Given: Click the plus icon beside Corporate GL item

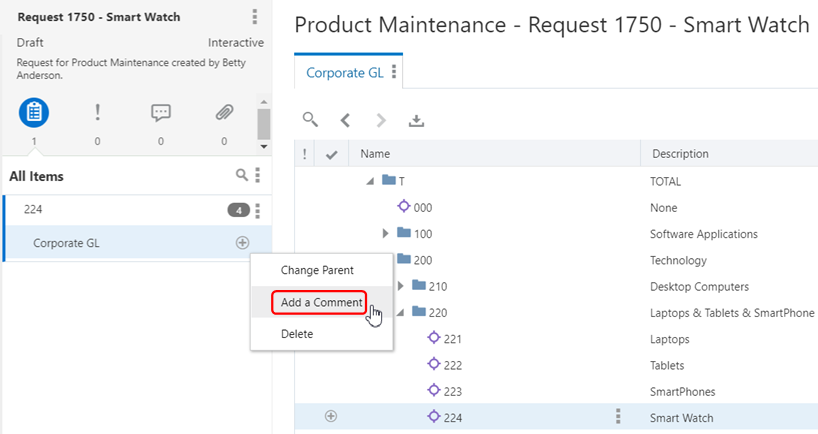Looking at the screenshot, I should point(242,243).
